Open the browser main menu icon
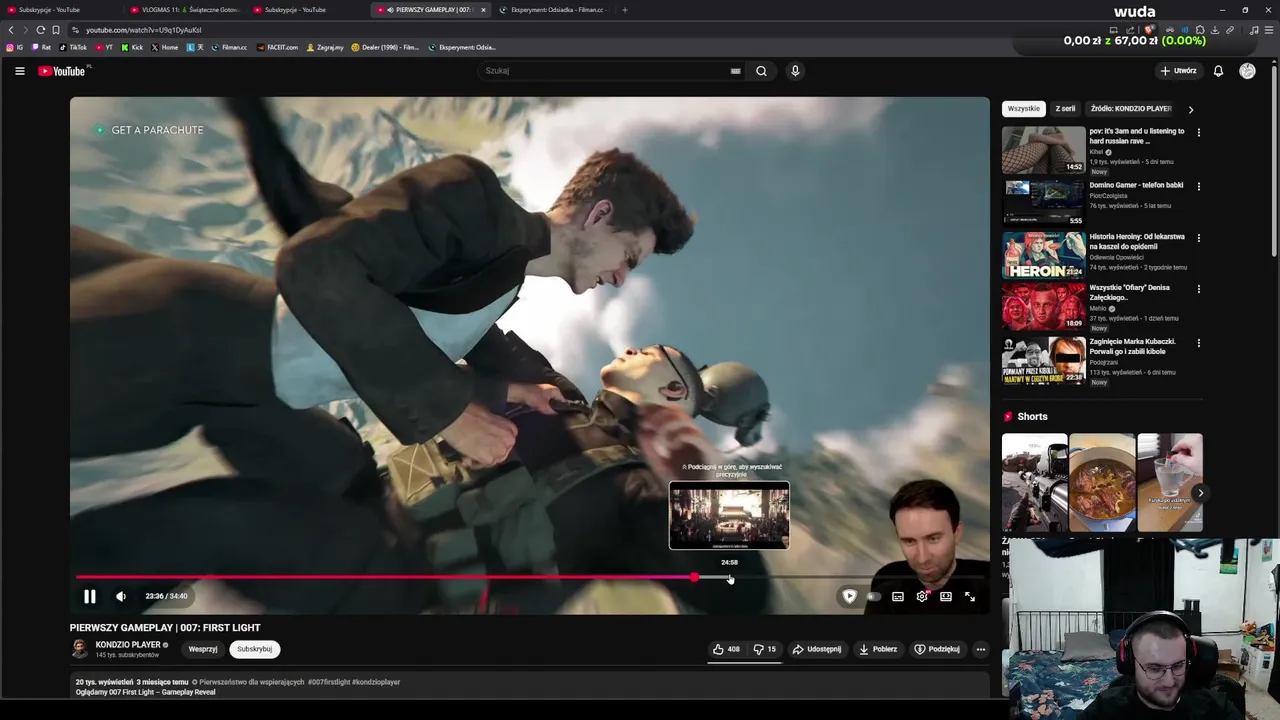This screenshot has height=720, width=1280. click(1269, 30)
